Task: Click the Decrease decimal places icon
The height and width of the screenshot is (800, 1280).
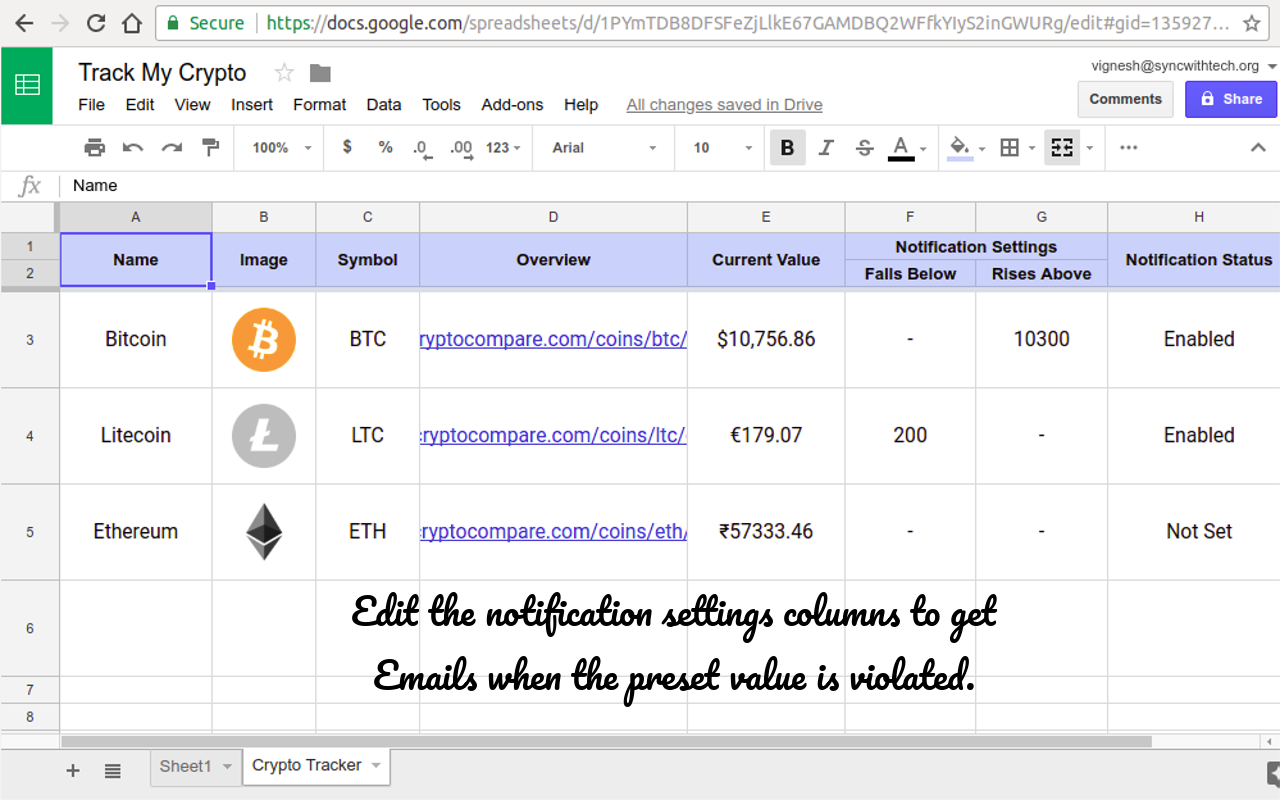Action: click(x=421, y=147)
